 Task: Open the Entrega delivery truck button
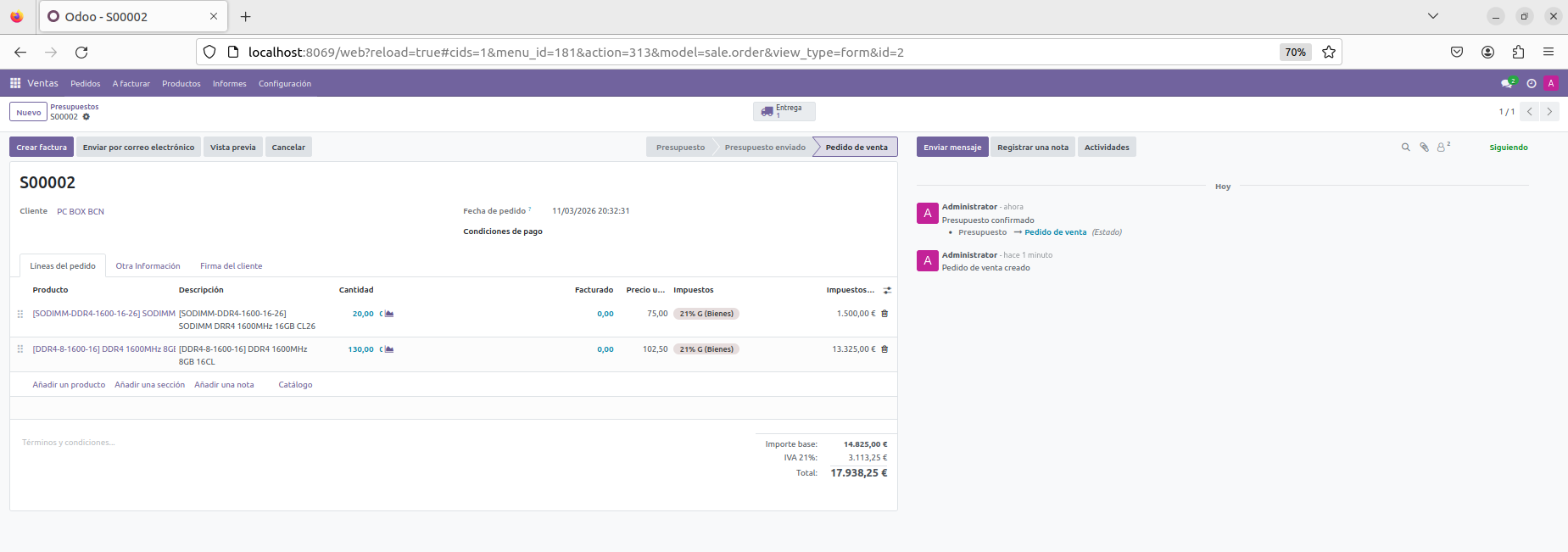(784, 111)
